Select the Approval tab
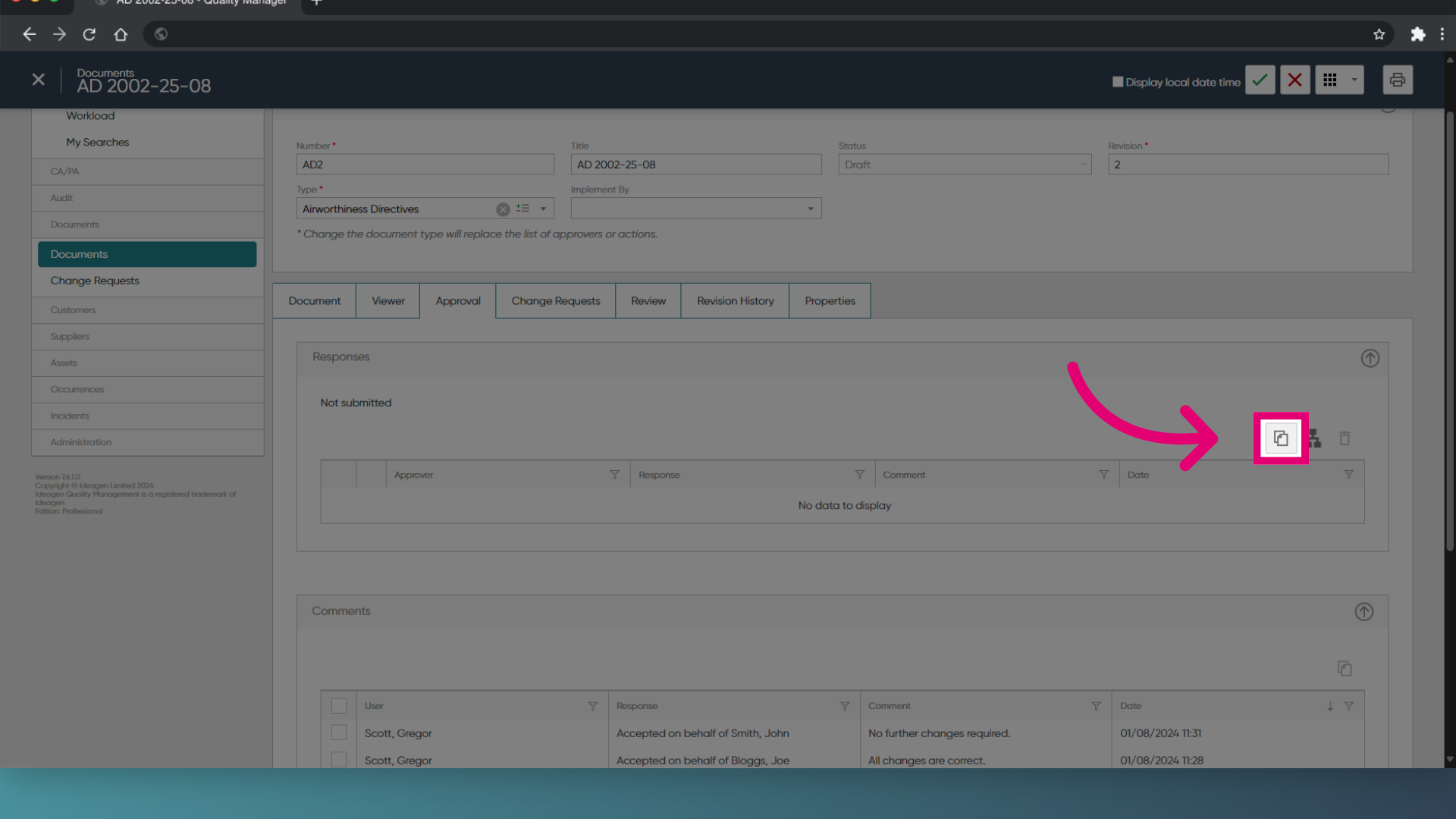1456x819 pixels. 457,301
